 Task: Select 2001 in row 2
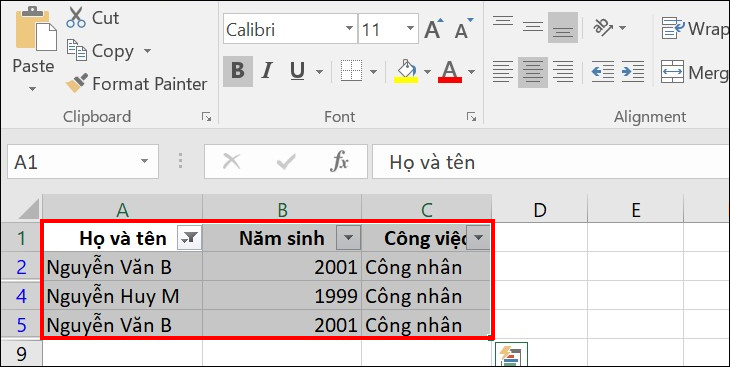point(282,267)
